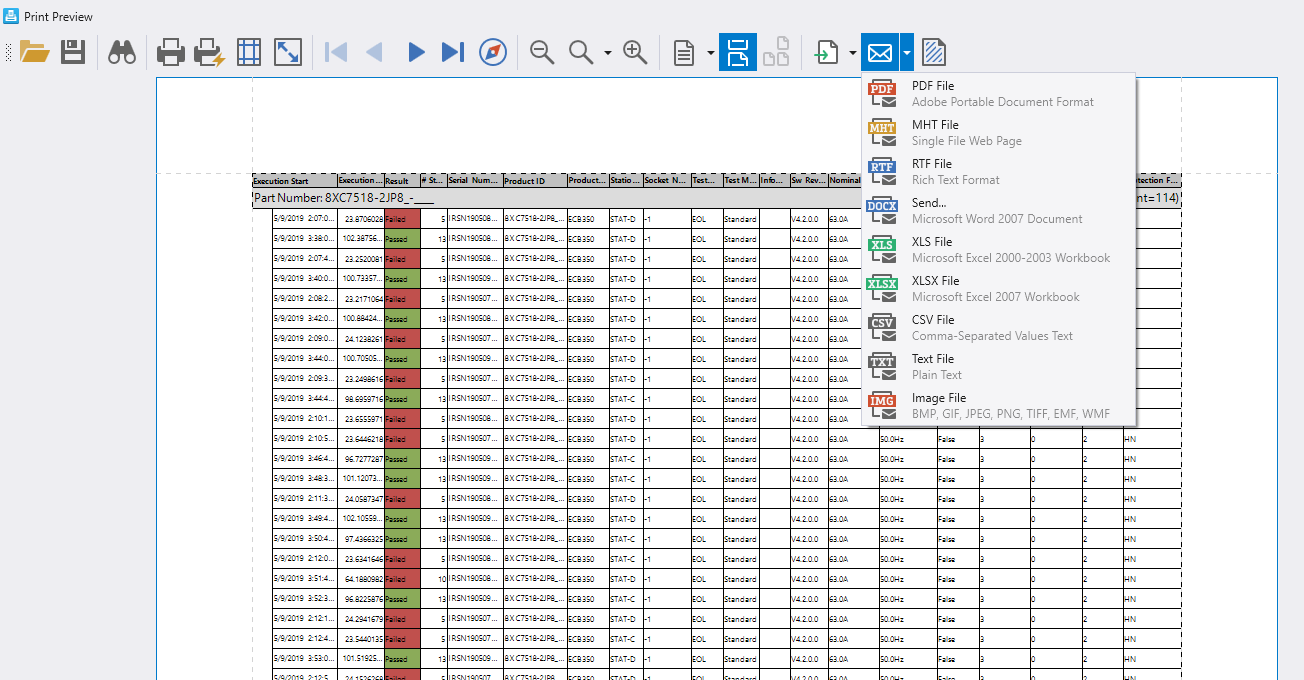Image resolution: width=1304 pixels, height=680 pixels.
Task: Click the Scale icon with diagonal arrows
Action: click(288, 52)
